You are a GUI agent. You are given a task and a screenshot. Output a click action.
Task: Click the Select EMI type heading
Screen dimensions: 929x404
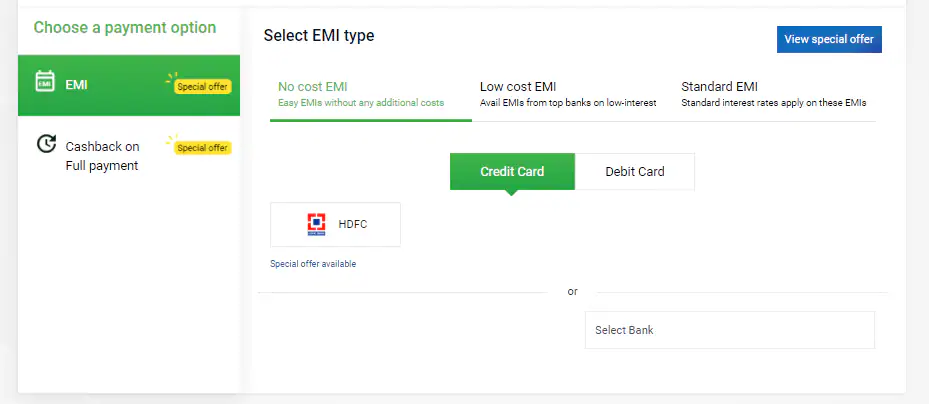(x=319, y=36)
